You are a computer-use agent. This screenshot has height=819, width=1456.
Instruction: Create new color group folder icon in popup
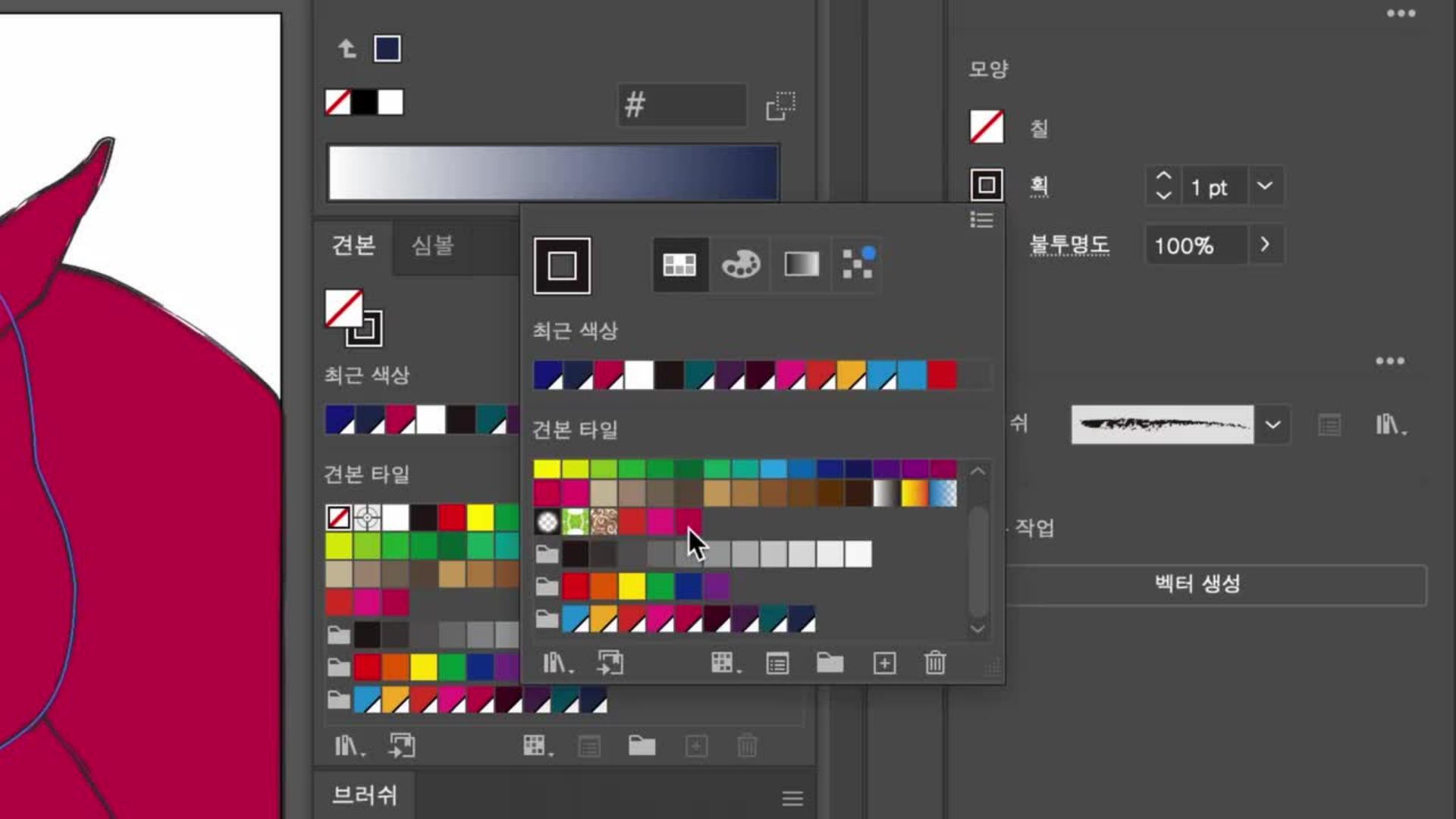click(830, 664)
